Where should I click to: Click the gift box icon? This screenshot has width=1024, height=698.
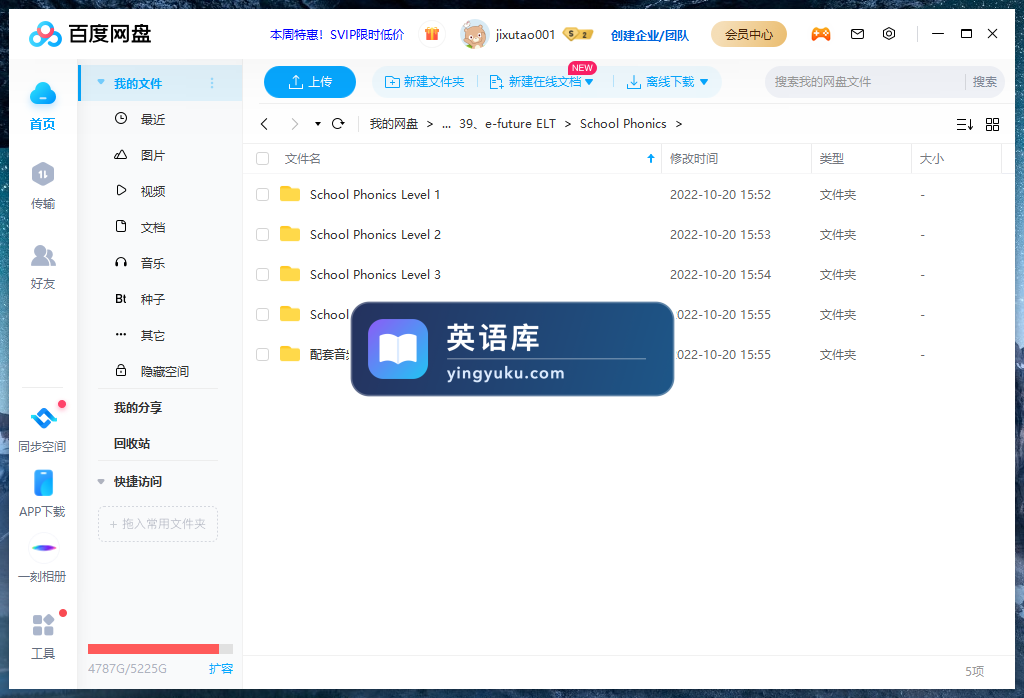click(432, 34)
